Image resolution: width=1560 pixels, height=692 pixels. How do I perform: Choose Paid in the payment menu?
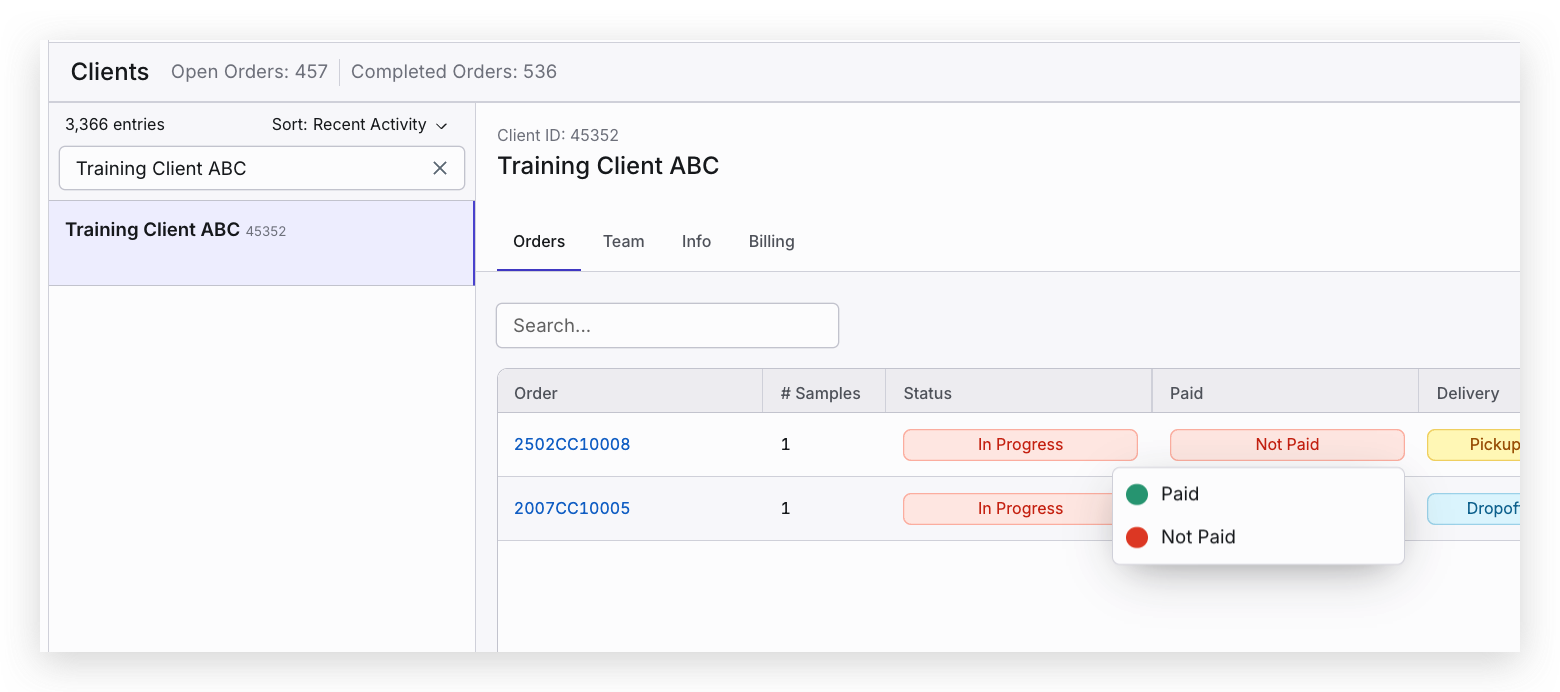1258,494
